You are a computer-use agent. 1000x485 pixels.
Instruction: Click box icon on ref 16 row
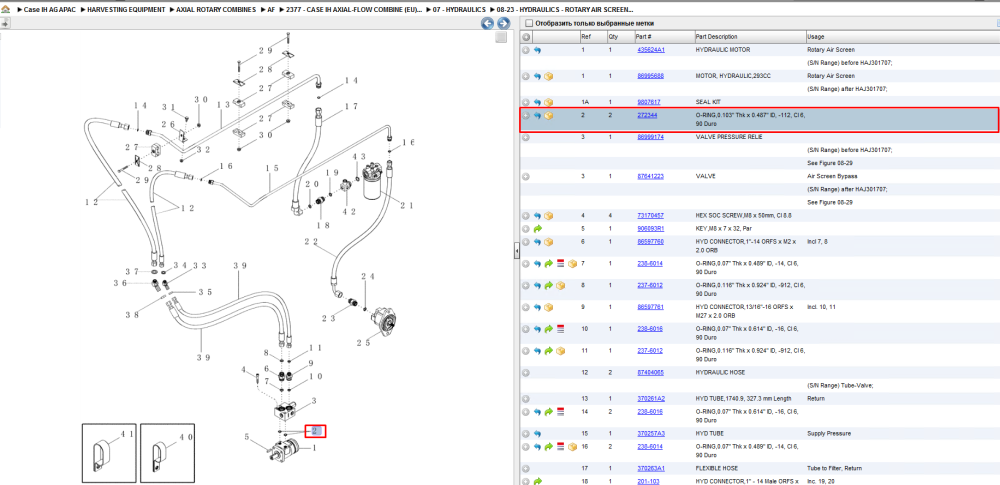[x=572, y=446]
